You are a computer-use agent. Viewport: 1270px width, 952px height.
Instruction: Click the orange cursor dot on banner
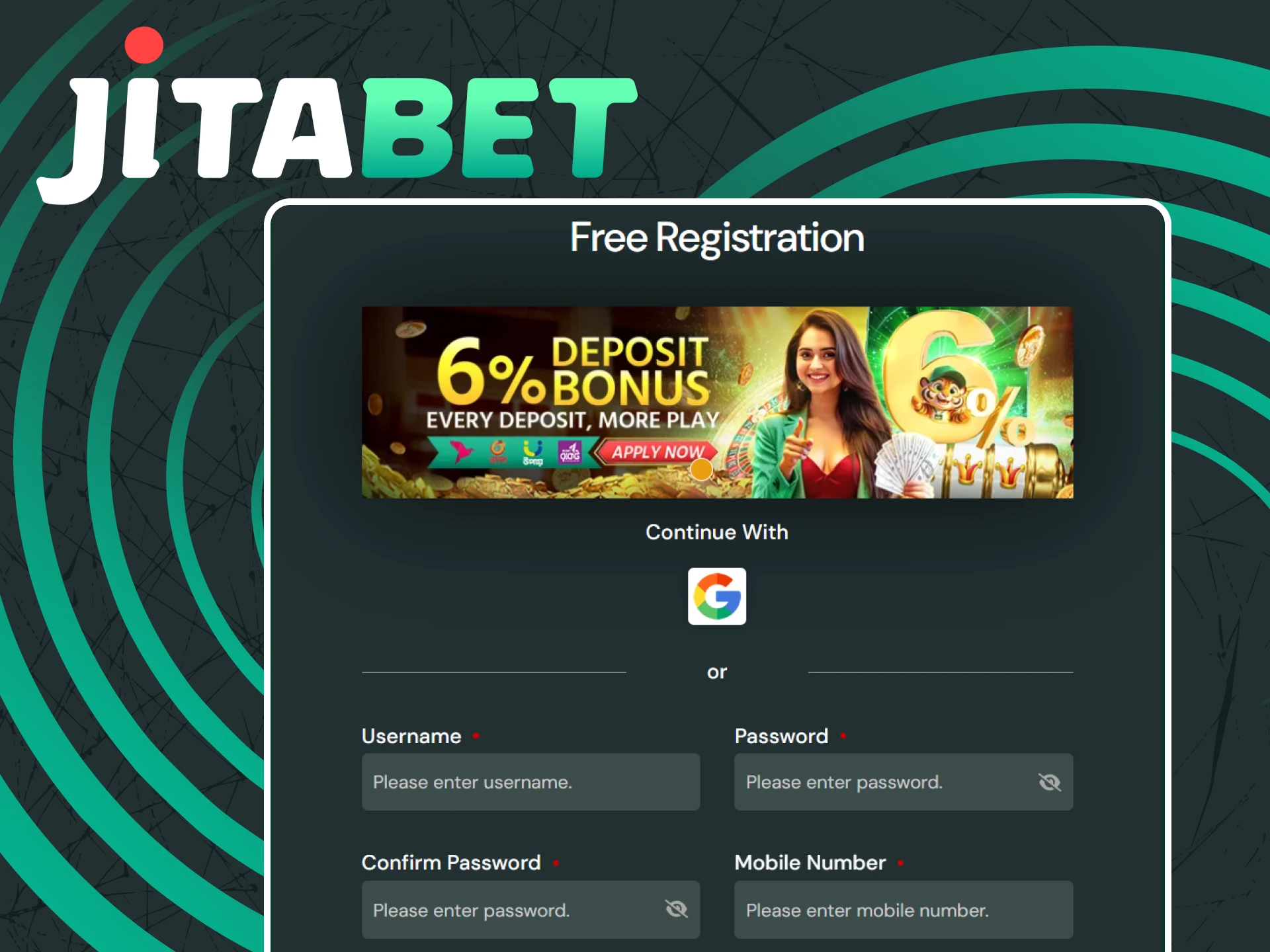(x=701, y=469)
